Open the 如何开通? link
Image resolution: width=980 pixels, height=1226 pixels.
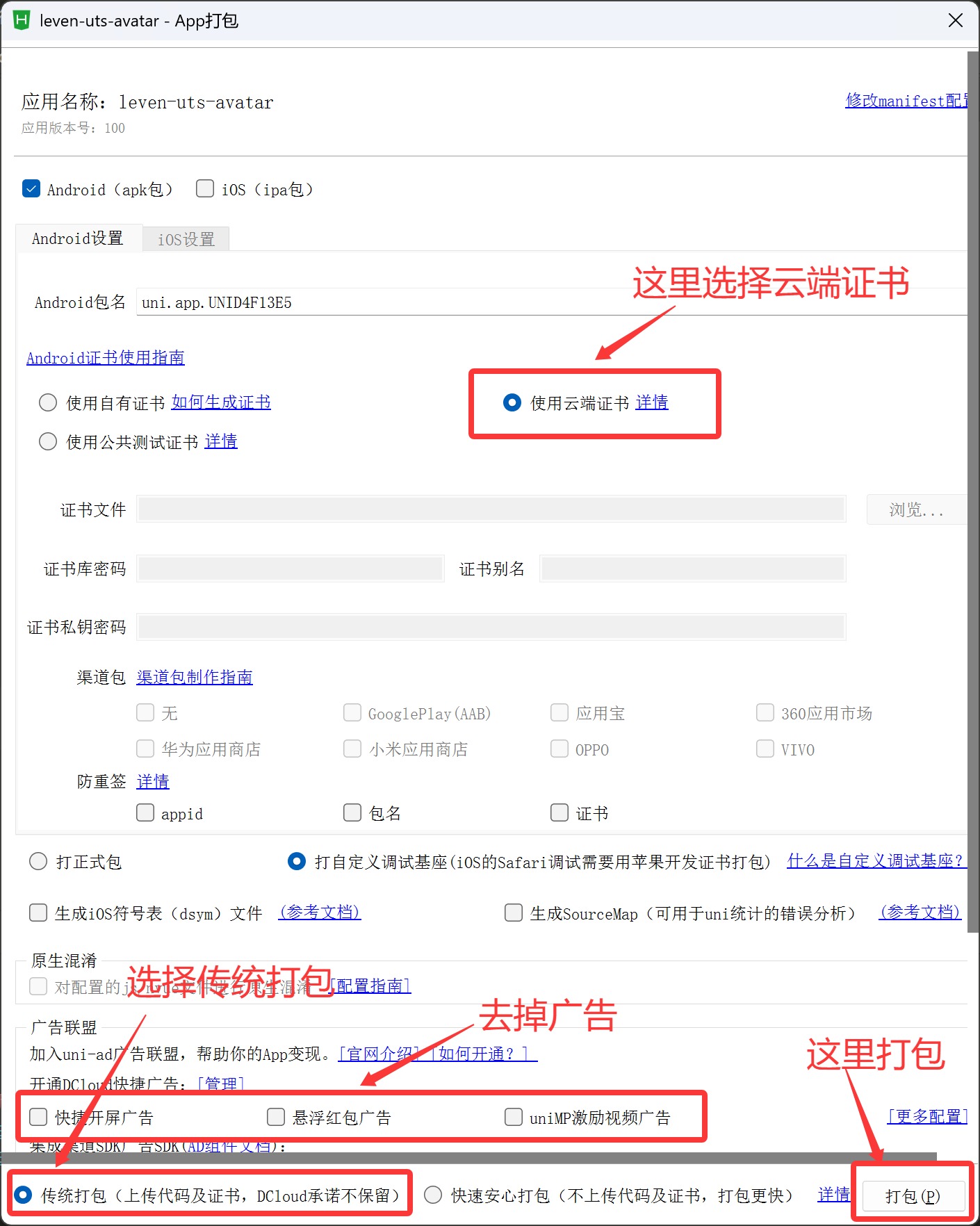tap(484, 1054)
